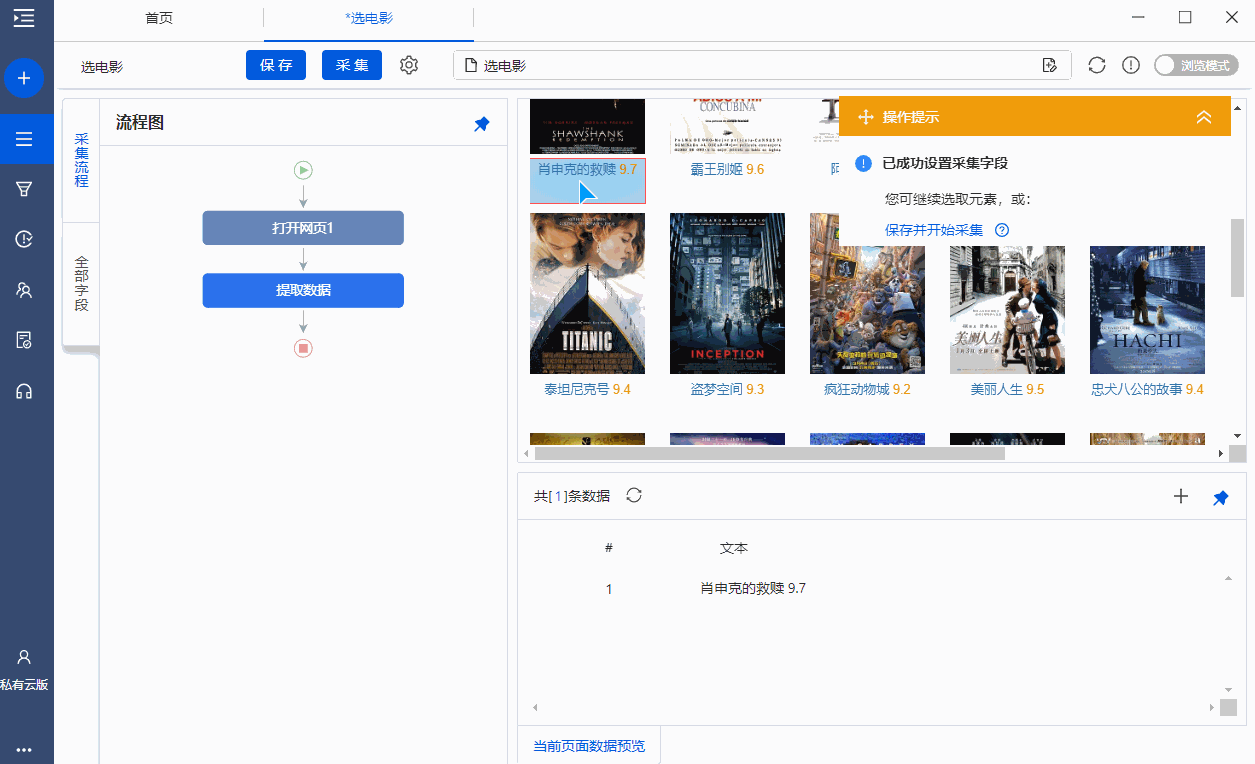1255x764 pixels.
Task: Click row number 1 in data table
Action: (x=609, y=589)
